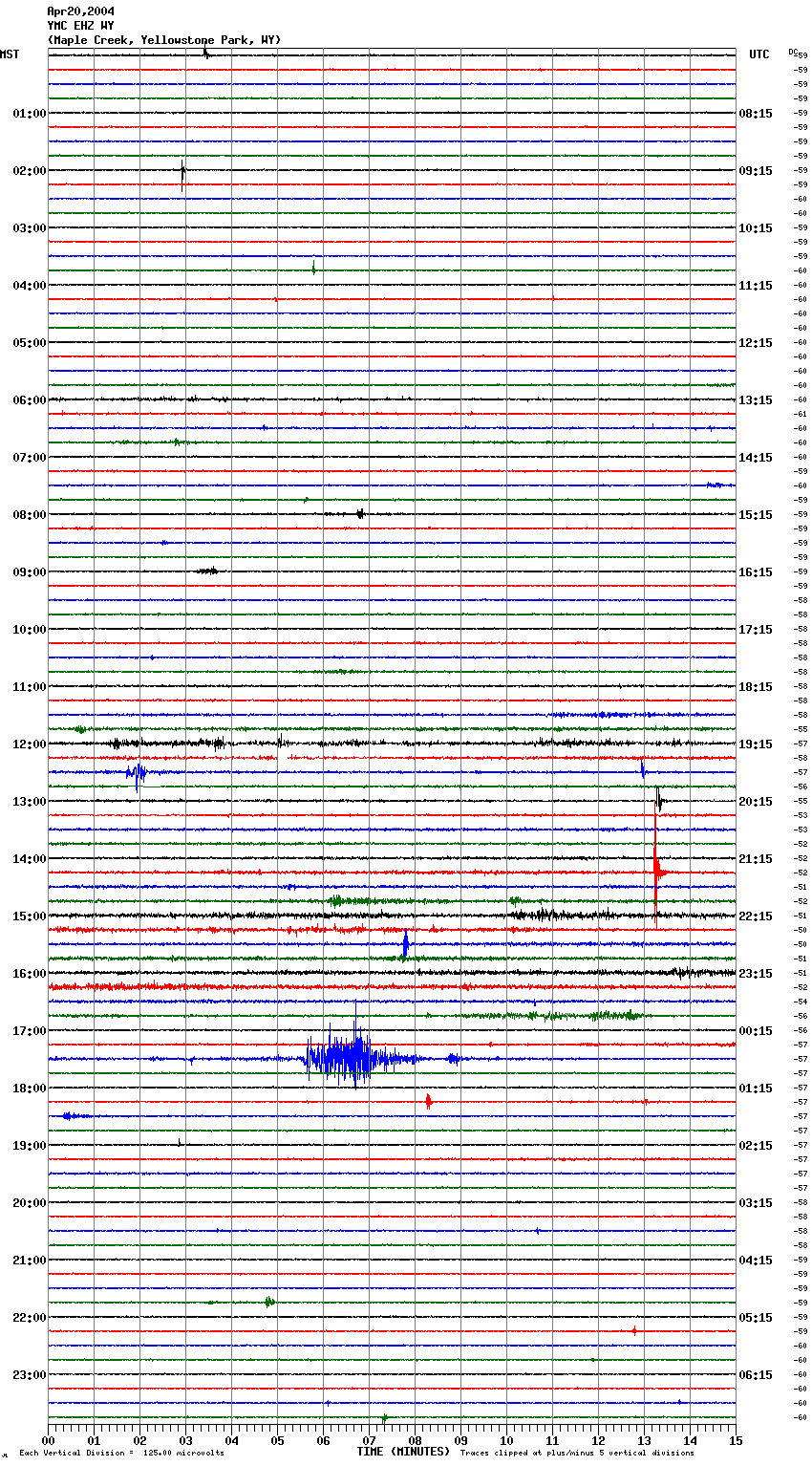Viewport: 812px width, 1466px height.
Task: Select the 15:00 MST time label
Action: pyautogui.click(x=30, y=916)
